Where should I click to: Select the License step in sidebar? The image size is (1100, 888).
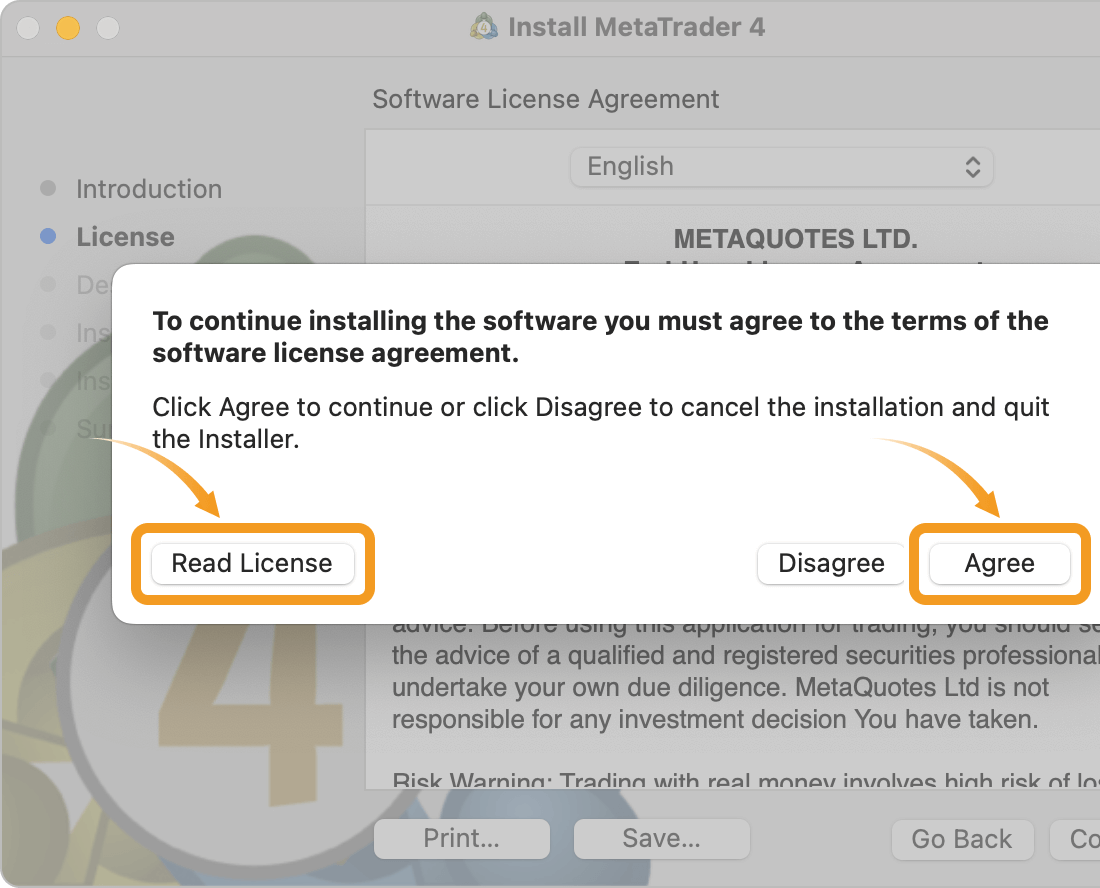click(x=126, y=237)
